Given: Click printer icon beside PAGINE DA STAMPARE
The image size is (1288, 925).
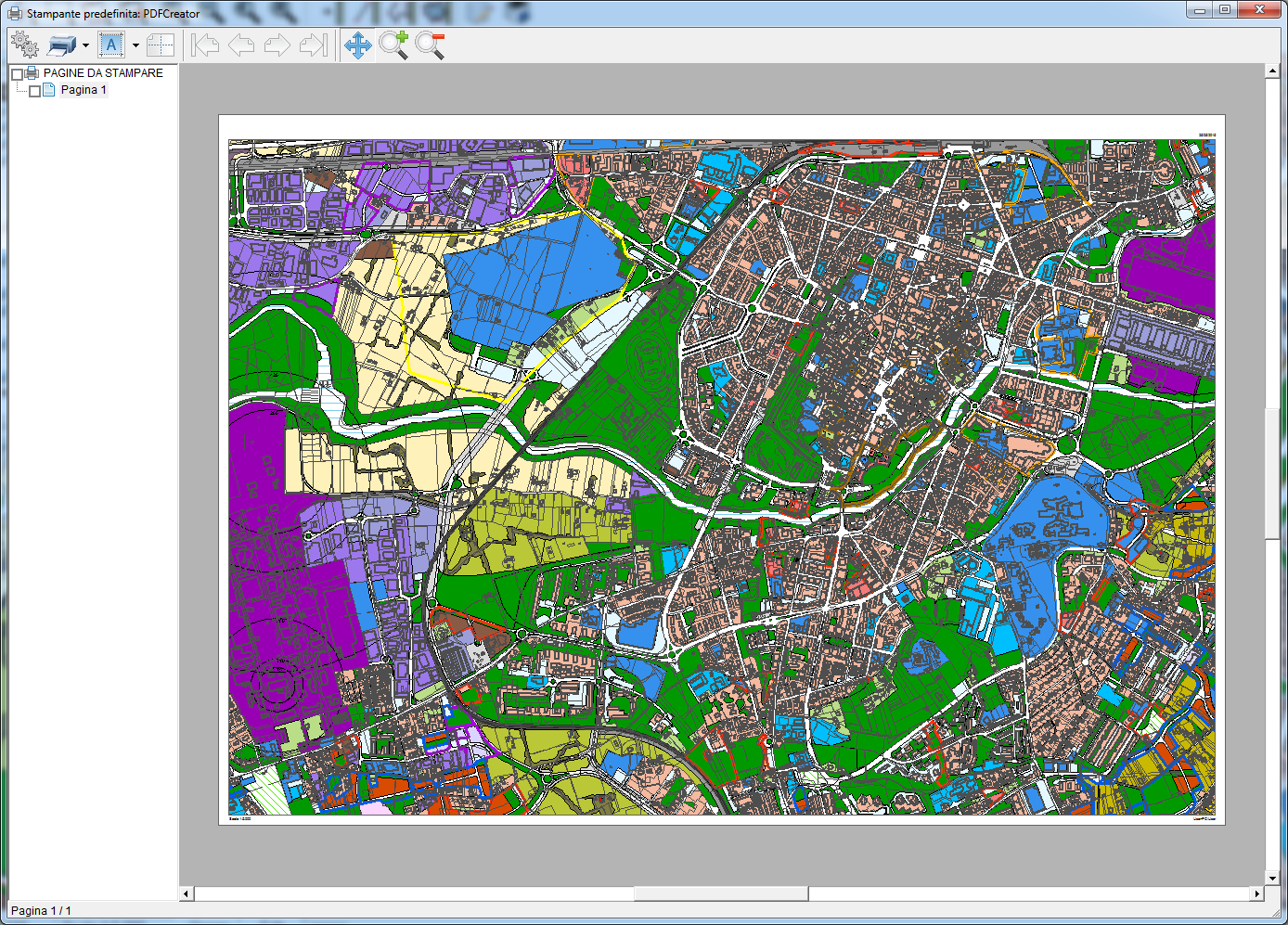Looking at the screenshot, I should (x=32, y=72).
